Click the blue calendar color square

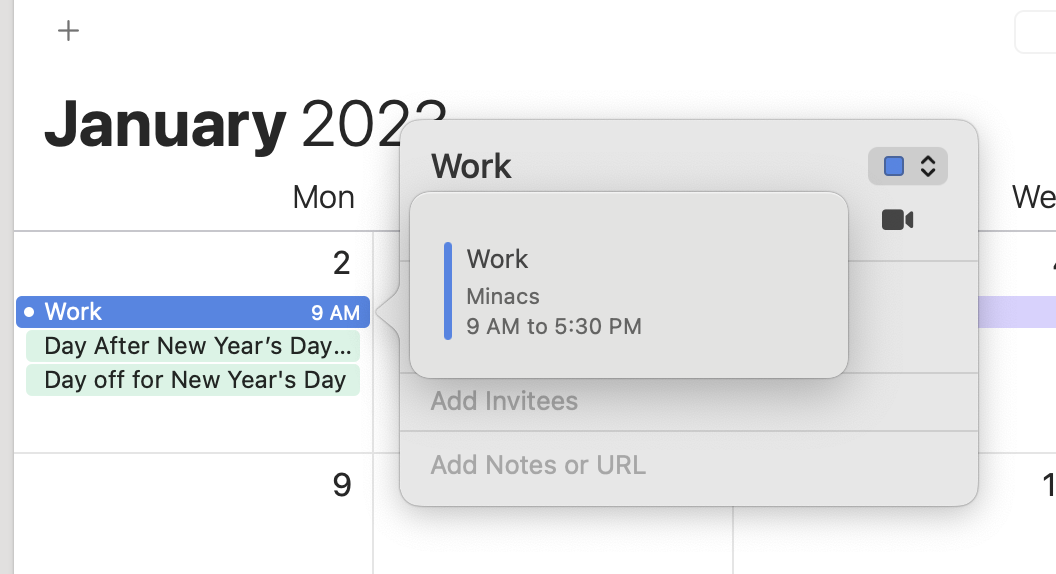894,166
